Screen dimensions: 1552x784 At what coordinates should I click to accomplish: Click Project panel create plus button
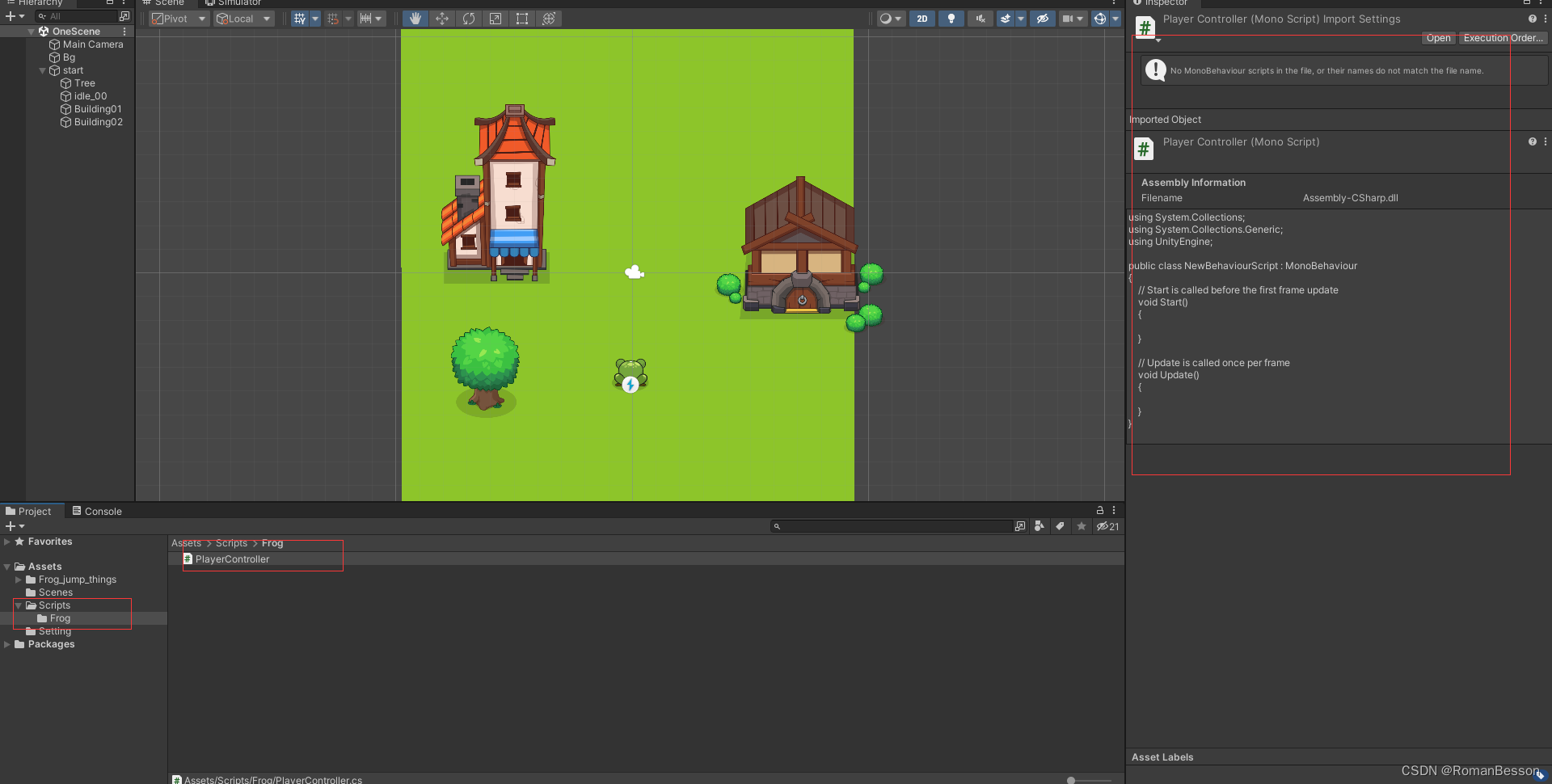click(x=15, y=526)
